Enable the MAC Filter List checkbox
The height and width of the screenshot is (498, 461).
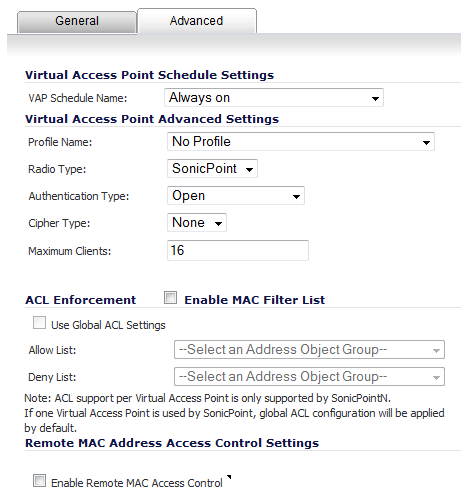pyautogui.click(x=170, y=298)
